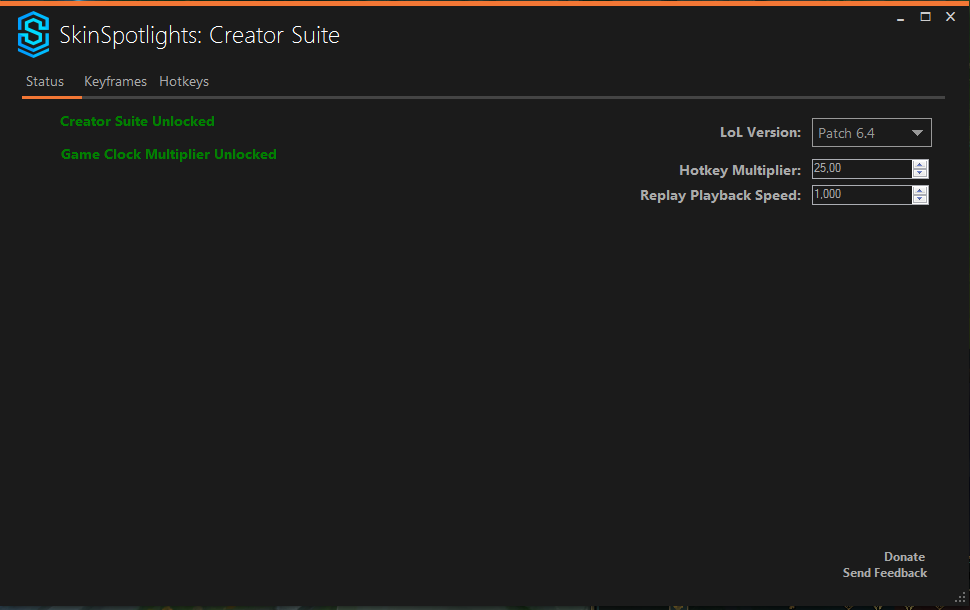Image resolution: width=970 pixels, height=610 pixels.
Task: Click the window resize grip corner
Action: (x=960, y=598)
